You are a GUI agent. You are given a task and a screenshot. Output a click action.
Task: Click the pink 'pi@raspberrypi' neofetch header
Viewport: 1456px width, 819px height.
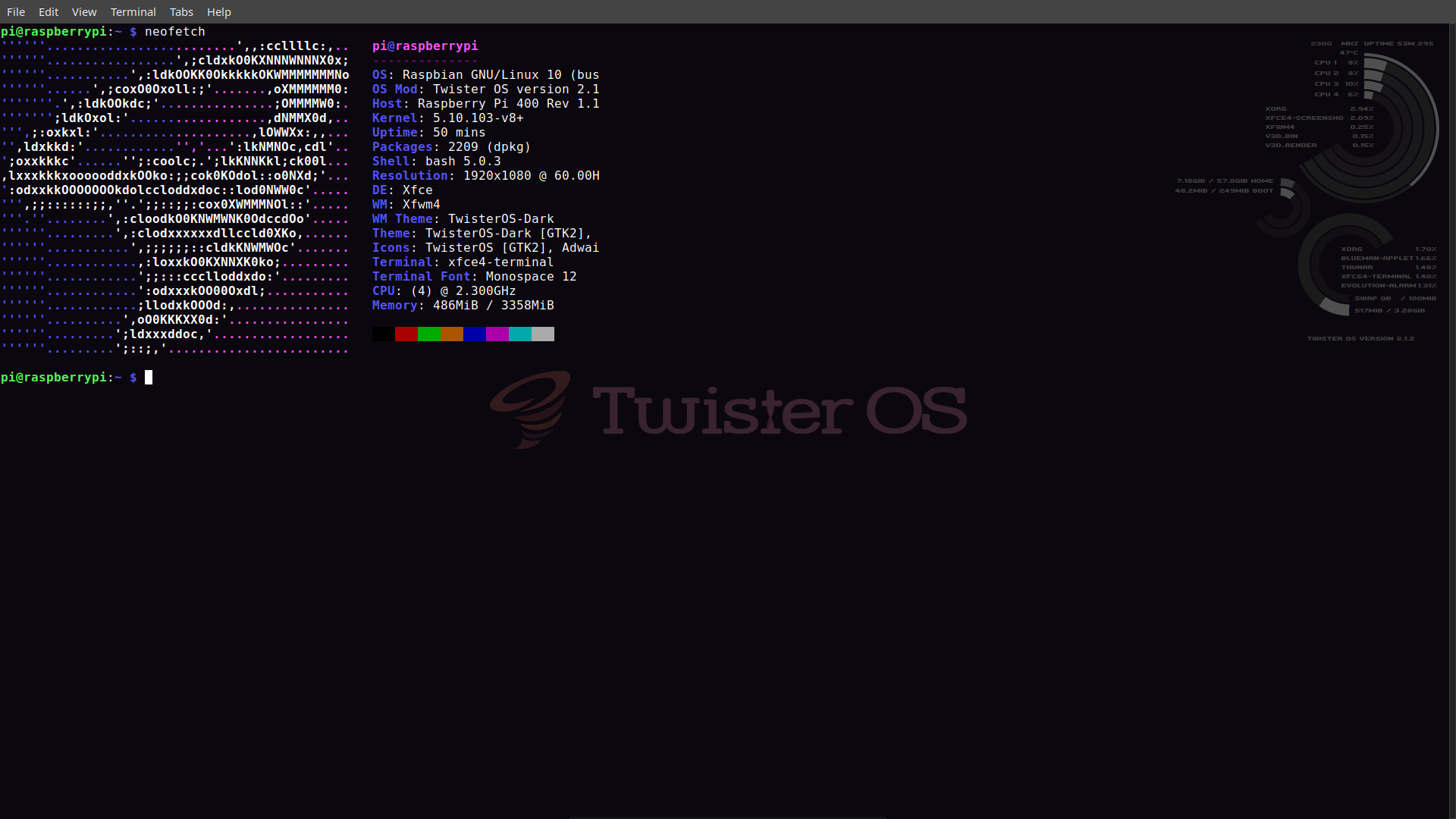(x=425, y=46)
